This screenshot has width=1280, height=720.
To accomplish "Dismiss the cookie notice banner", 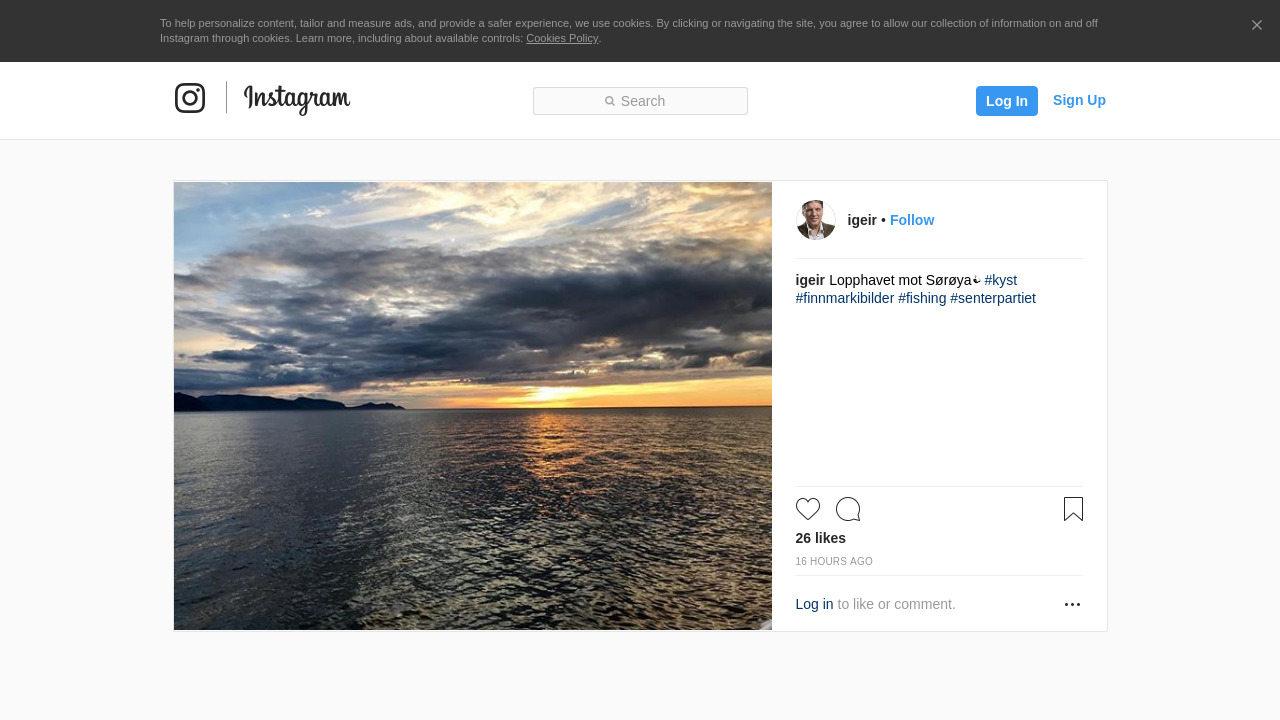I will (1256, 25).
